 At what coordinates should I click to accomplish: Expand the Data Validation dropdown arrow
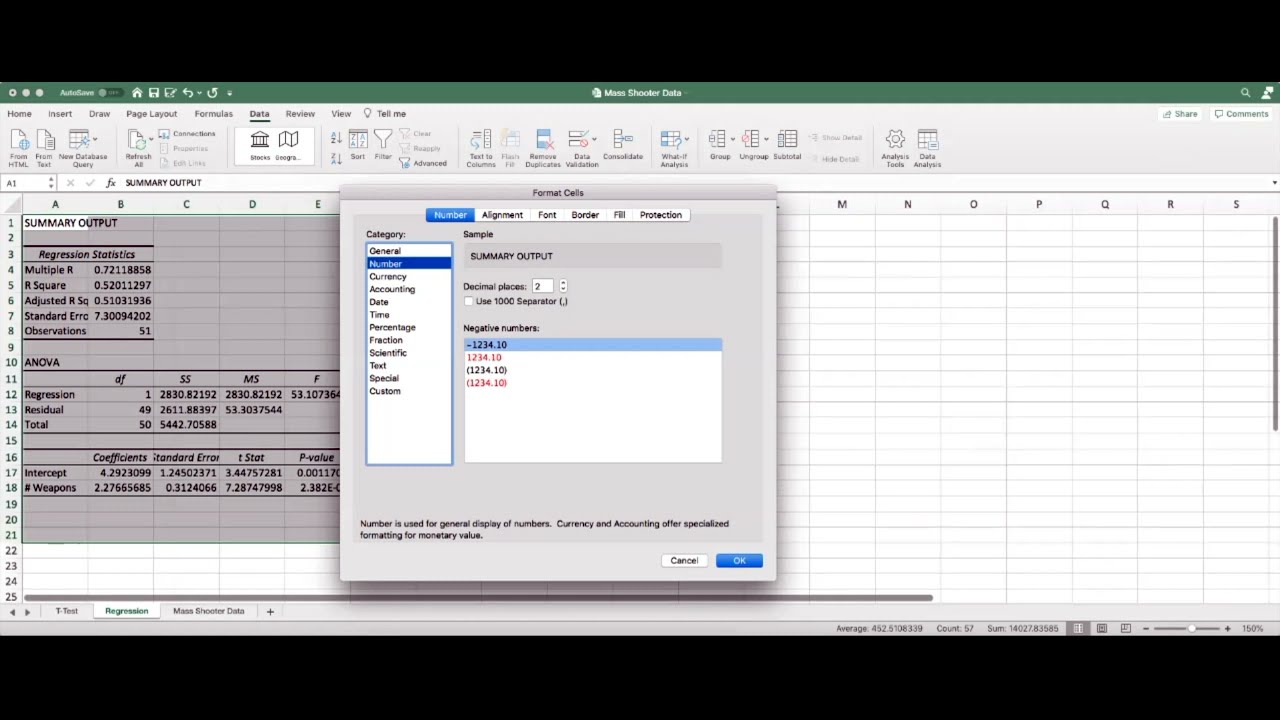tap(594, 139)
